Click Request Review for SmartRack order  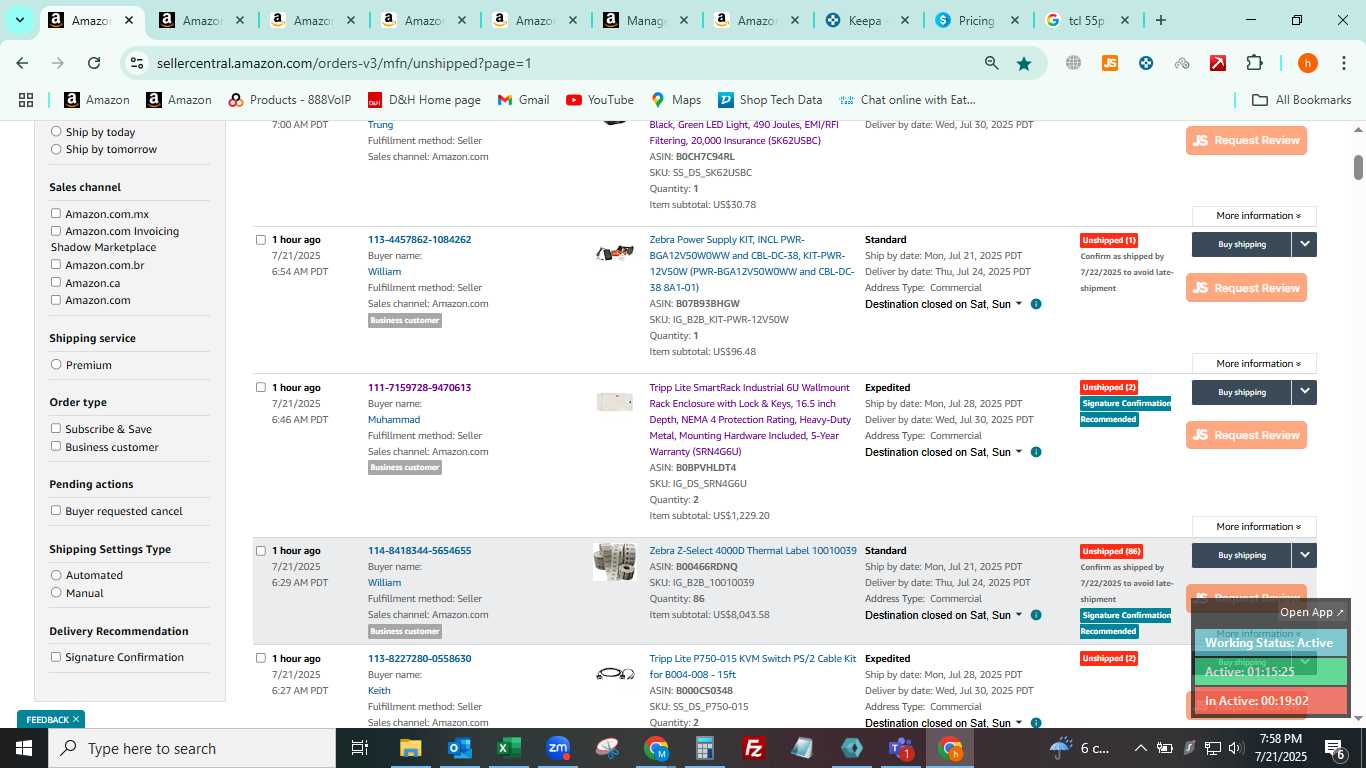coord(1246,435)
